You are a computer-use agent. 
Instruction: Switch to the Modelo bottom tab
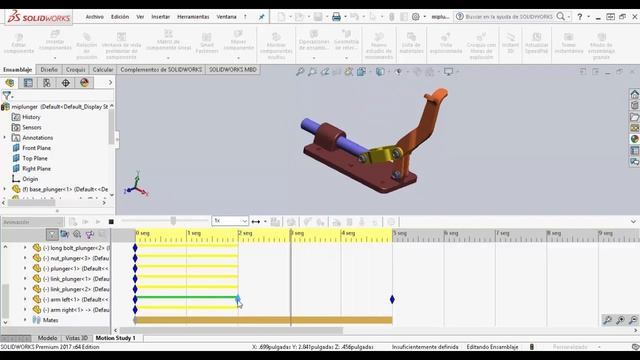point(47,338)
